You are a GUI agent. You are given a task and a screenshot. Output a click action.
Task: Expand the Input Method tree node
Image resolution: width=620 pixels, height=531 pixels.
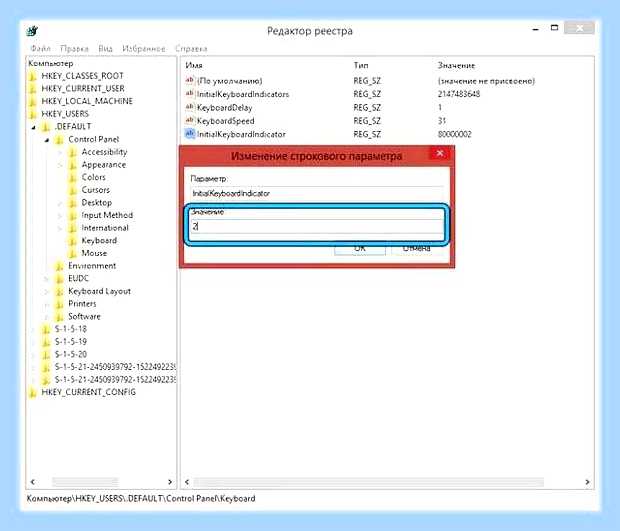coord(60,216)
